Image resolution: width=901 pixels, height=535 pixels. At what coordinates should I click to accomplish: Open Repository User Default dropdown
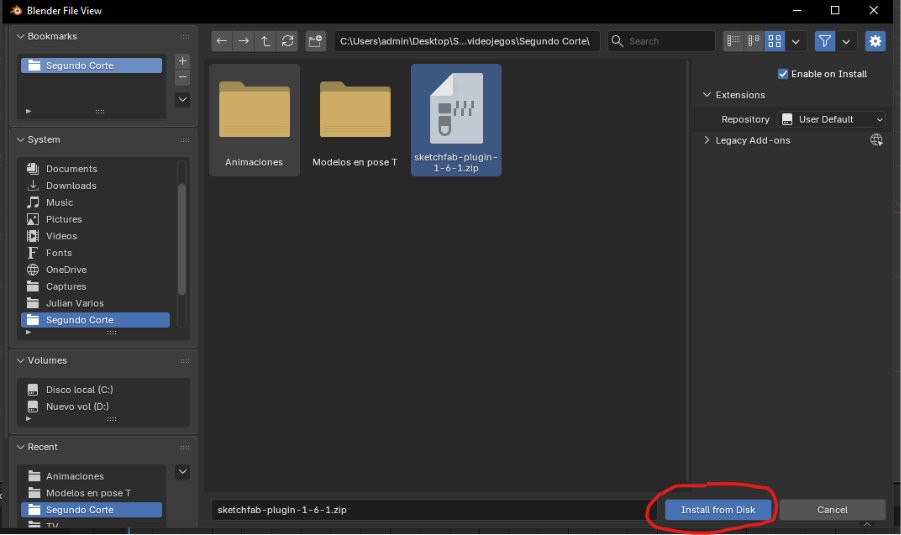(831, 119)
